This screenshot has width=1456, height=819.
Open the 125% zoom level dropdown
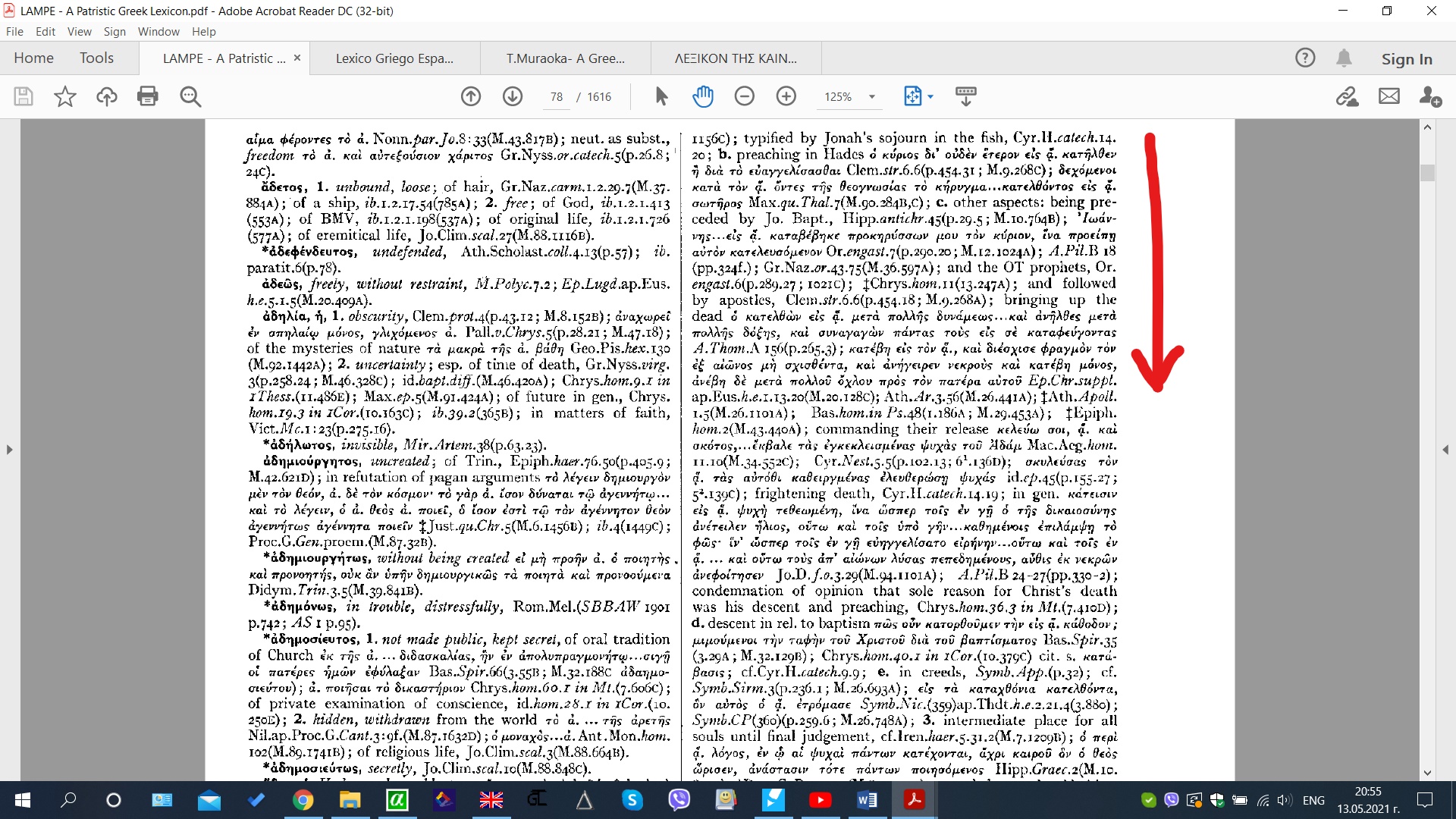[872, 97]
